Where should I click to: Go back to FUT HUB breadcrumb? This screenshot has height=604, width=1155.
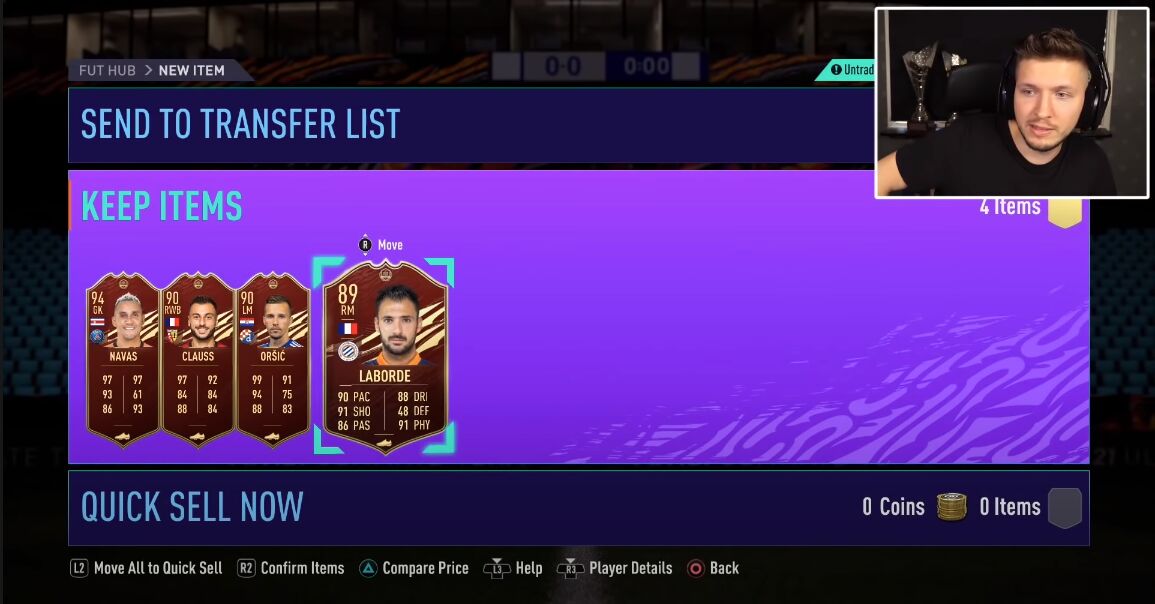pos(108,71)
